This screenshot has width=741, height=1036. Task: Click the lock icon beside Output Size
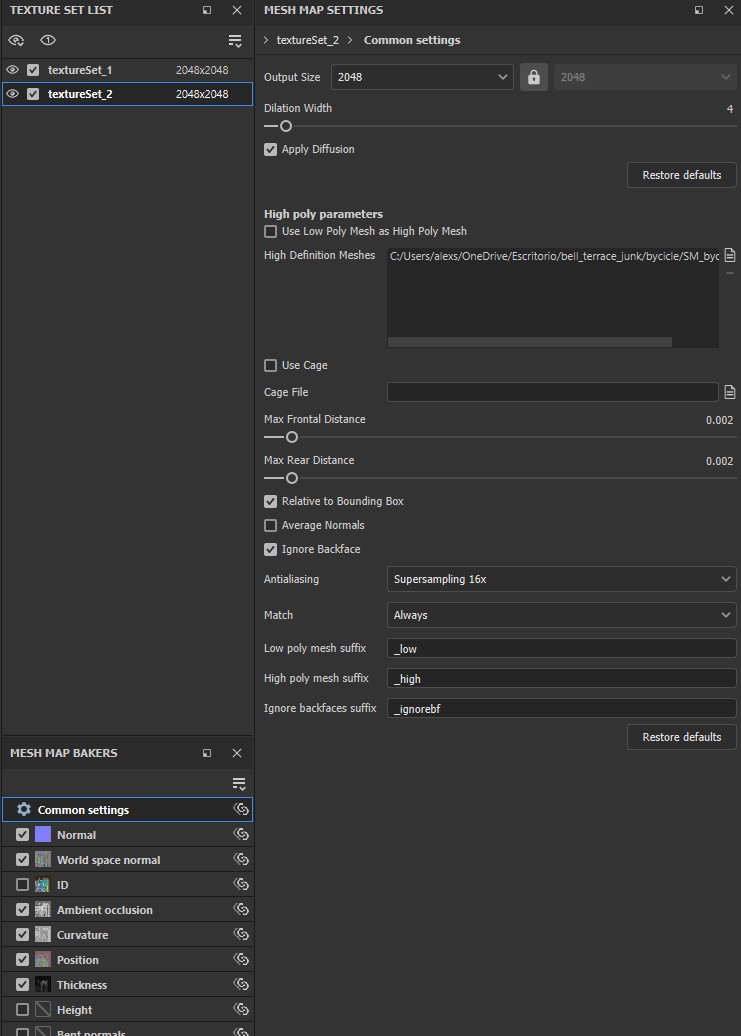click(x=533, y=77)
